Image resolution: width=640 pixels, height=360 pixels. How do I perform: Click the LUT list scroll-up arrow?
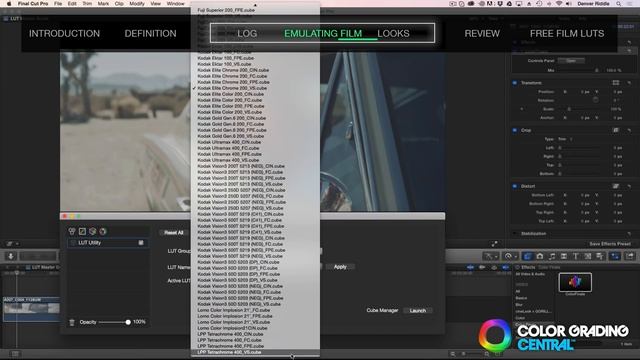coord(255,5)
